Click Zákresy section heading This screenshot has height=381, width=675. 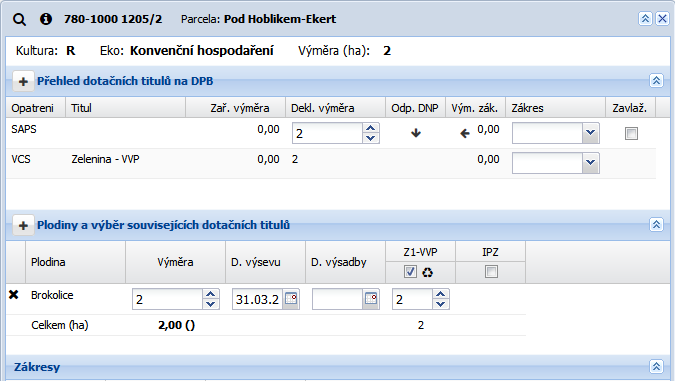(x=37, y=367)
